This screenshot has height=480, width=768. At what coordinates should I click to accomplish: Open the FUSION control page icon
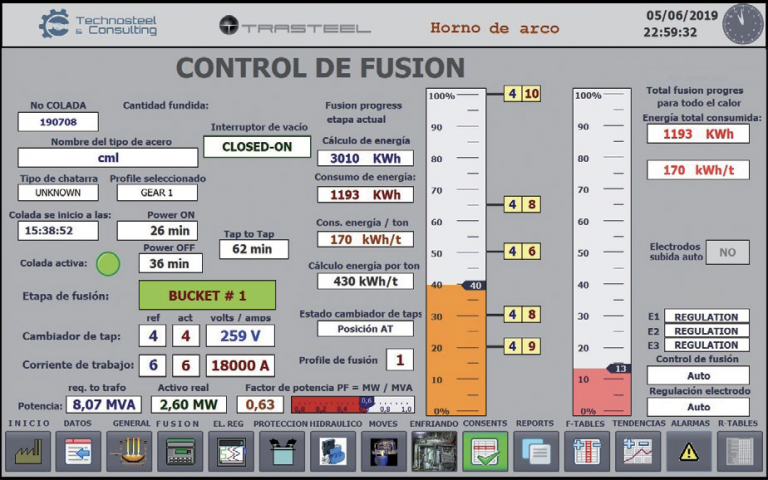180,451
